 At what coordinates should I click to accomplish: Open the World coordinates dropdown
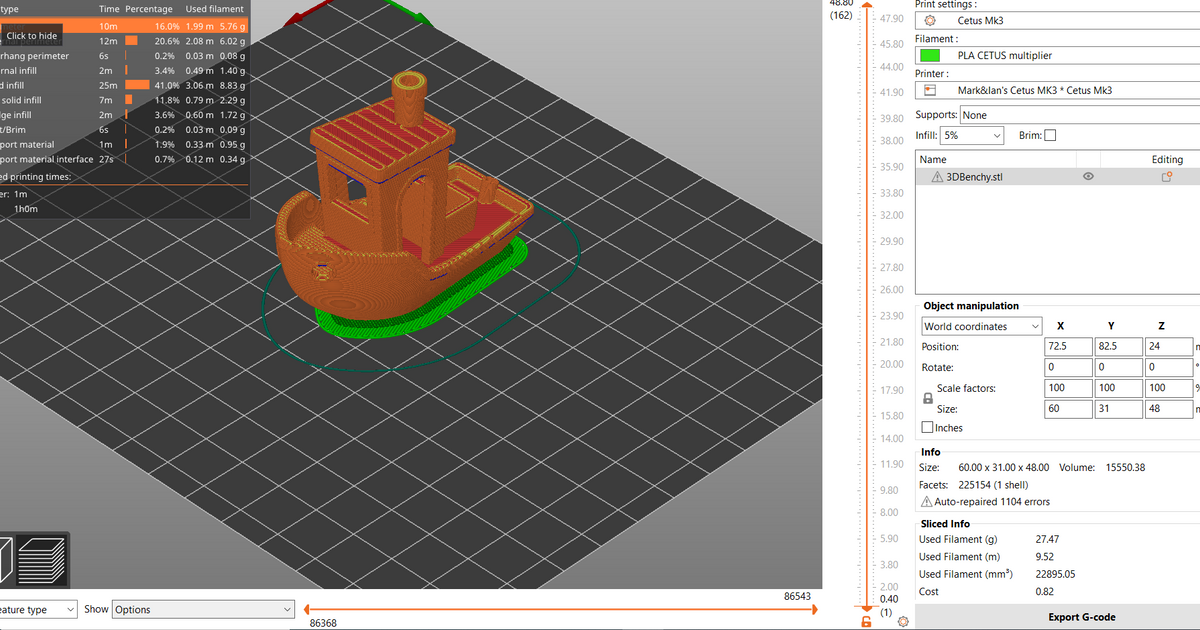click(x=980, y=325)
